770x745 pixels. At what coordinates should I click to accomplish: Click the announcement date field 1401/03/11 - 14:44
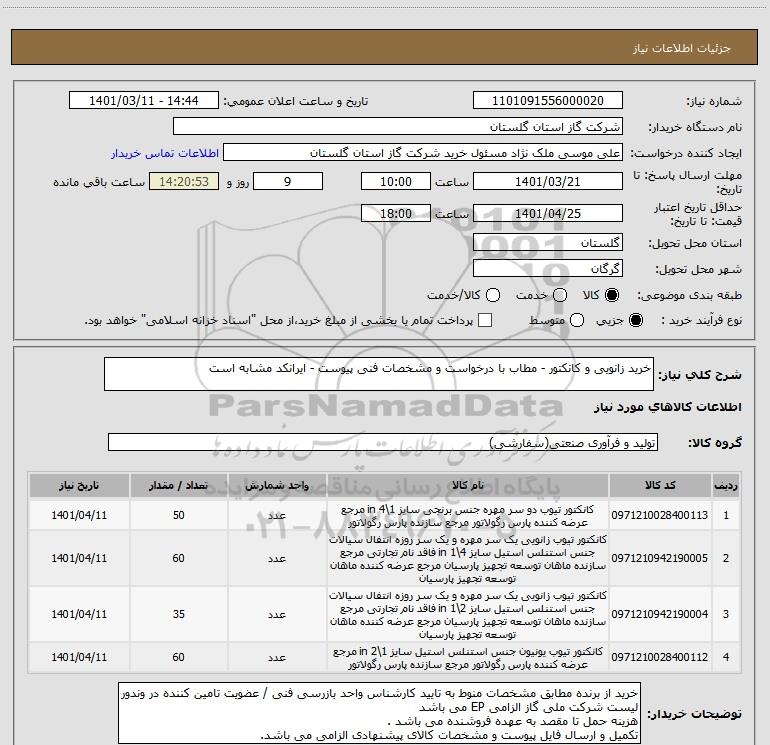[144, 101]
